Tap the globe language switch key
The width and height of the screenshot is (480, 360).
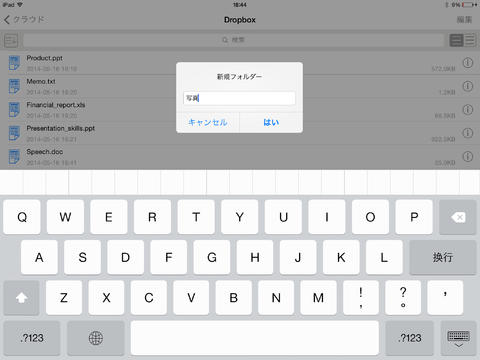point(96,338)
